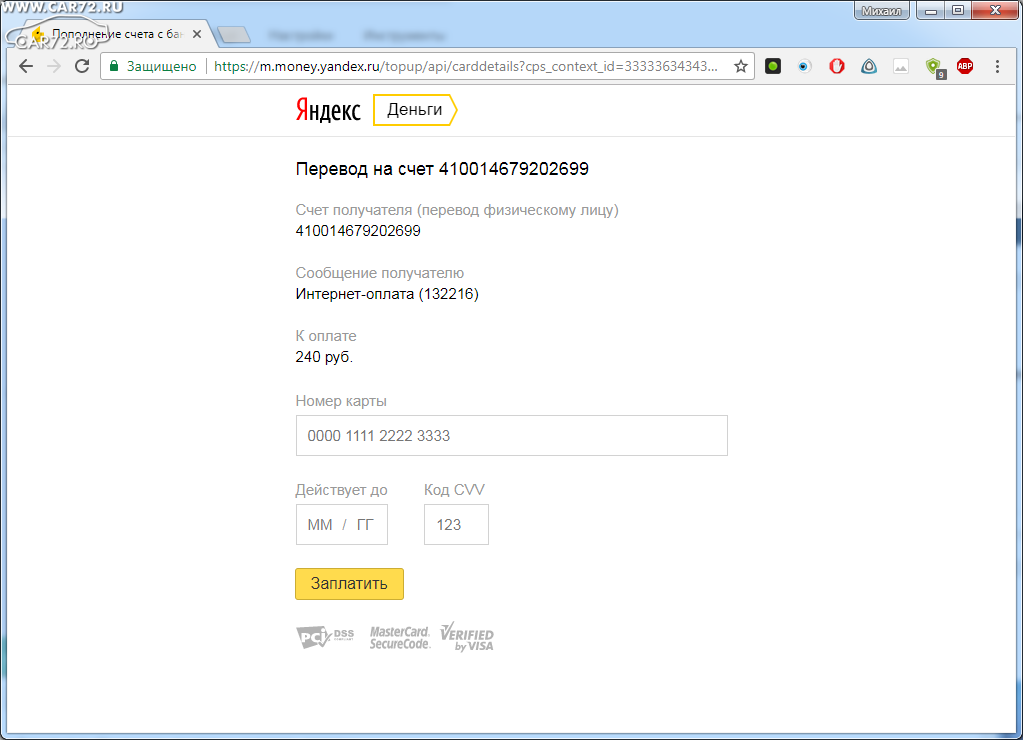Open a new tab with the blank tab button
The height and width of the screenshot is (740, 1023).
pyautogui.click(x=234, y=35)
